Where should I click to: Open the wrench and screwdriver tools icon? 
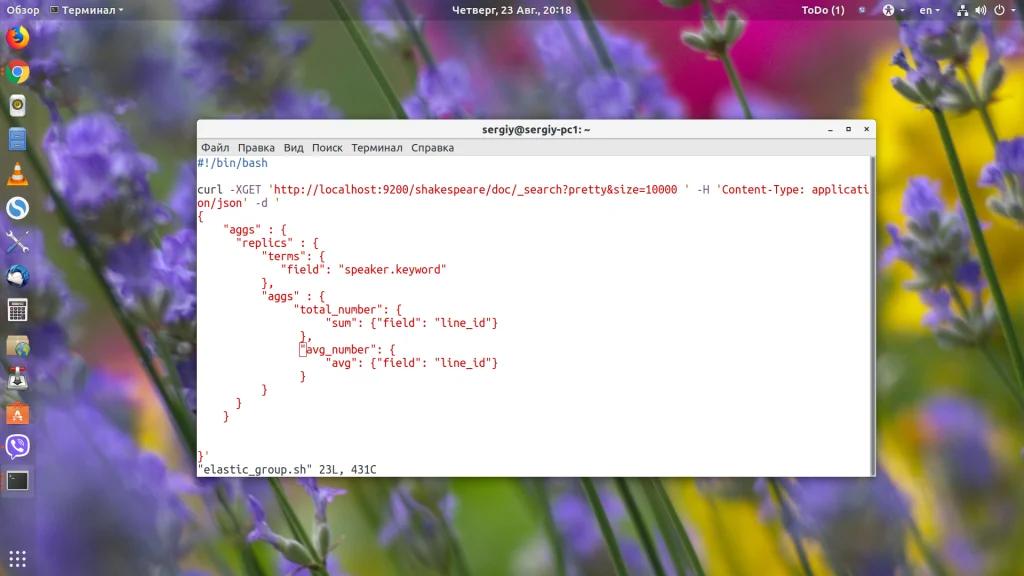click(x=18, y=242)
